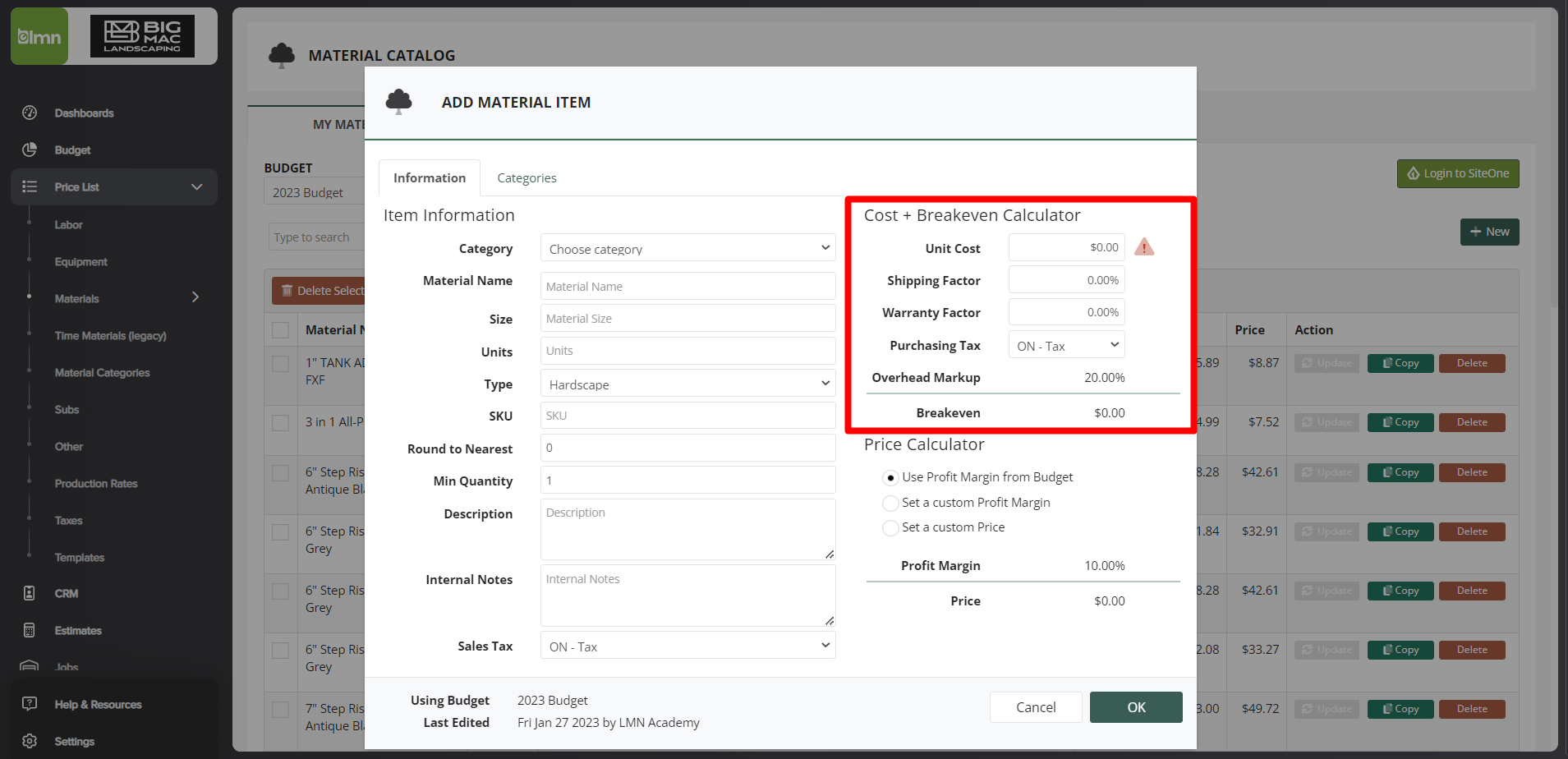Open Dashboards from the sidebar icon

click(30, 113)
